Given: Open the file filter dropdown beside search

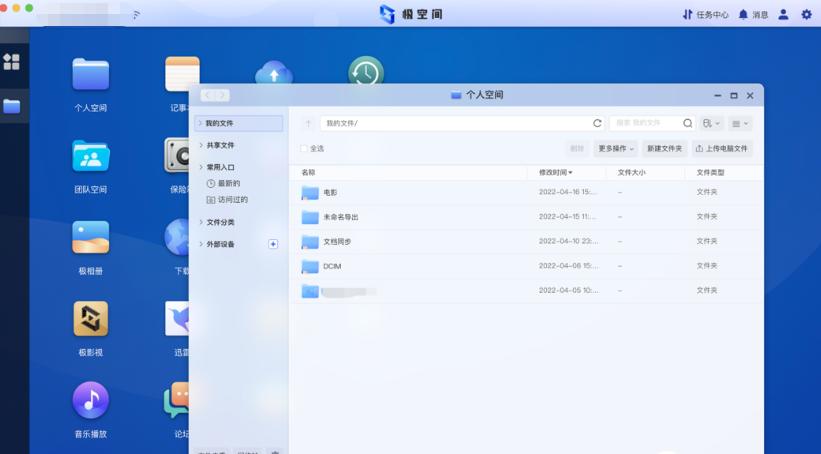Looking at the screenshot, I should point(712,124).
